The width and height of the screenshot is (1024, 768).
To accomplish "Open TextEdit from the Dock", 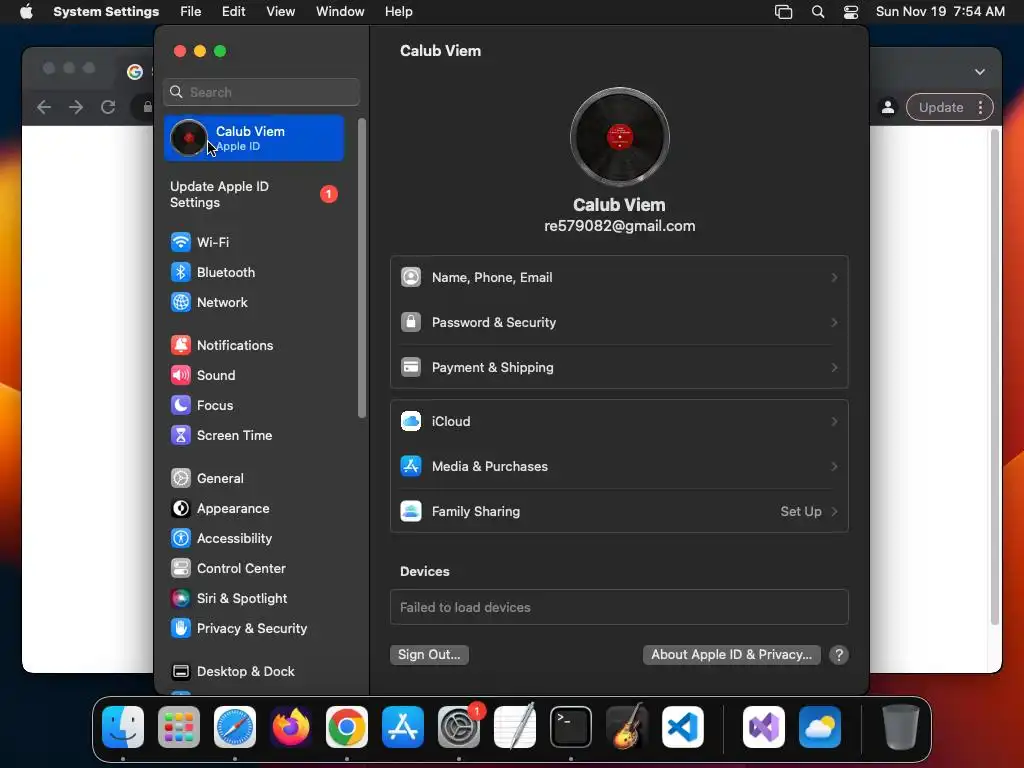I will click(515, 727).
